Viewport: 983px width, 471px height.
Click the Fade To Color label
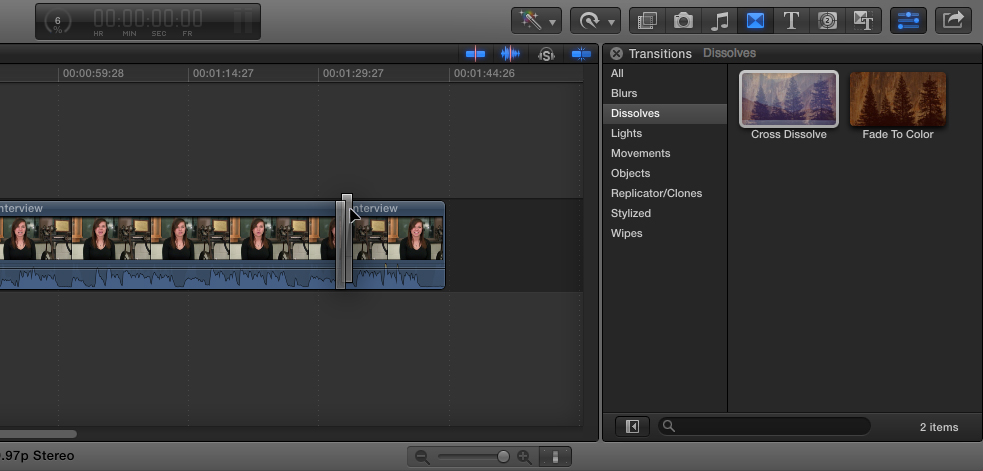[x=898, y=134]
